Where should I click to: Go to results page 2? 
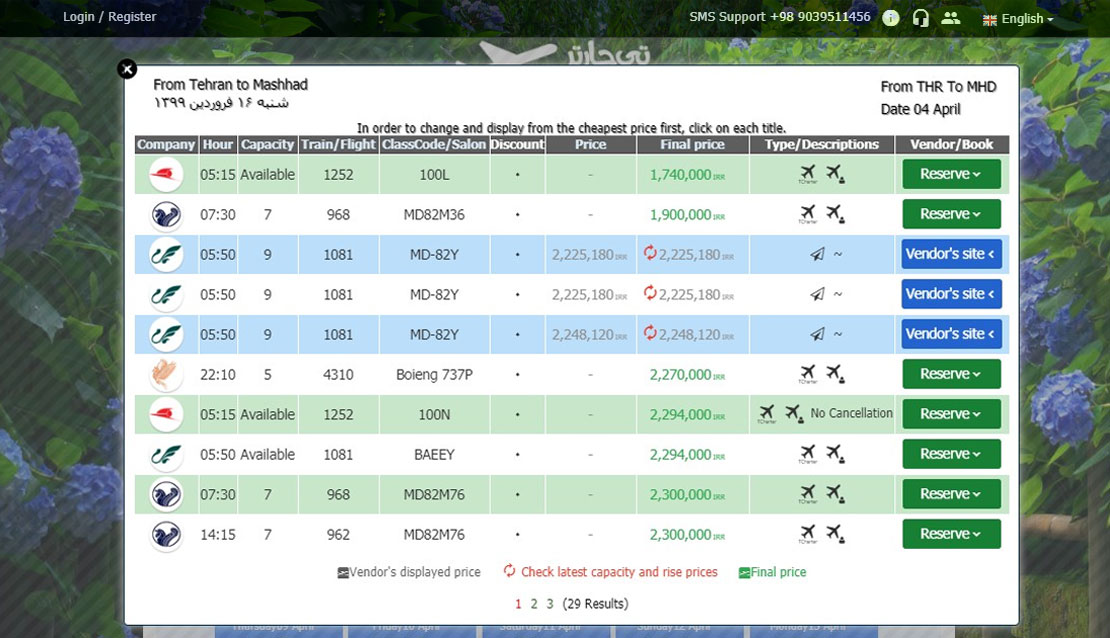coord(534,604)
